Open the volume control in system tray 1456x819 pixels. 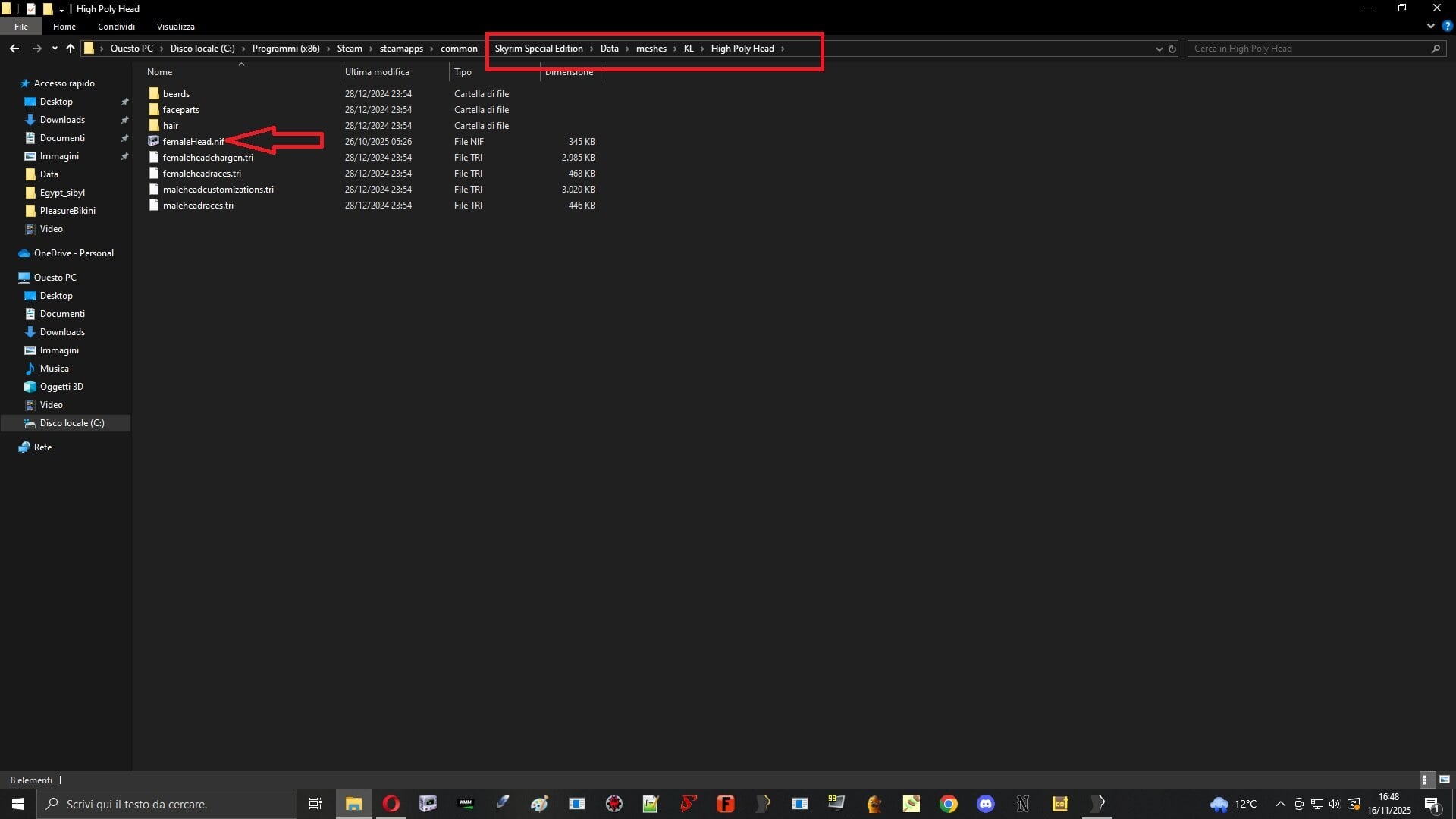click(x=1335, y=804)
